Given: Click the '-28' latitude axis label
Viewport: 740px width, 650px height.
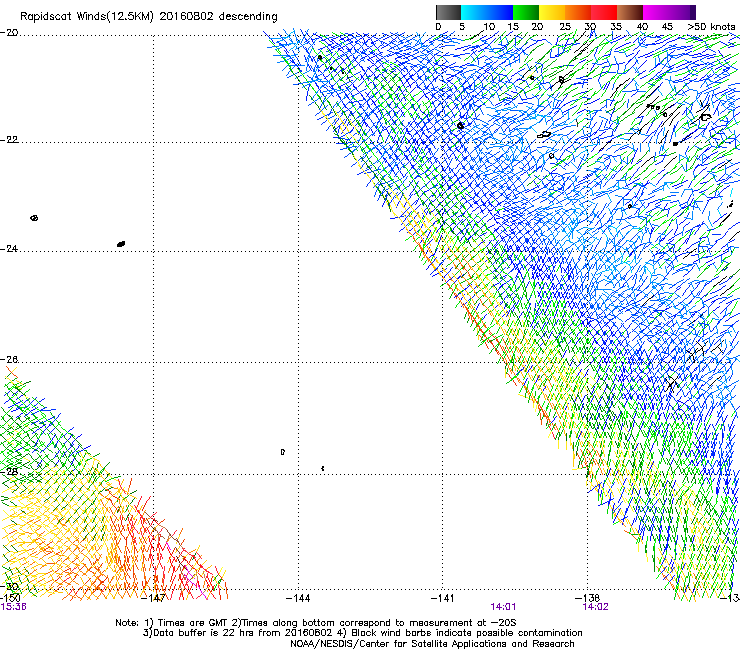Looking at the screenshot, I should [9, 472].
